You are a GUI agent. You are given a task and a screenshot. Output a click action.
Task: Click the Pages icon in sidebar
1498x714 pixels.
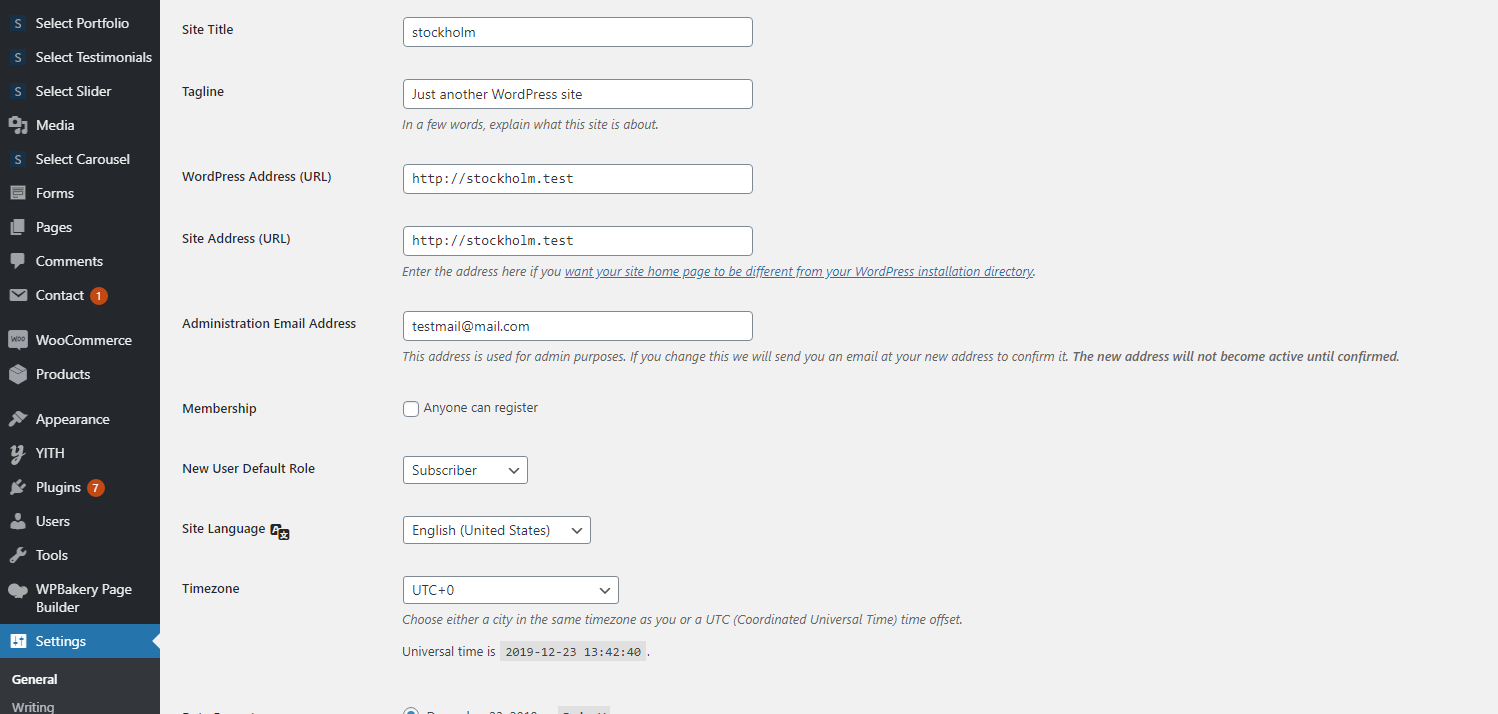tap(17, 227)
